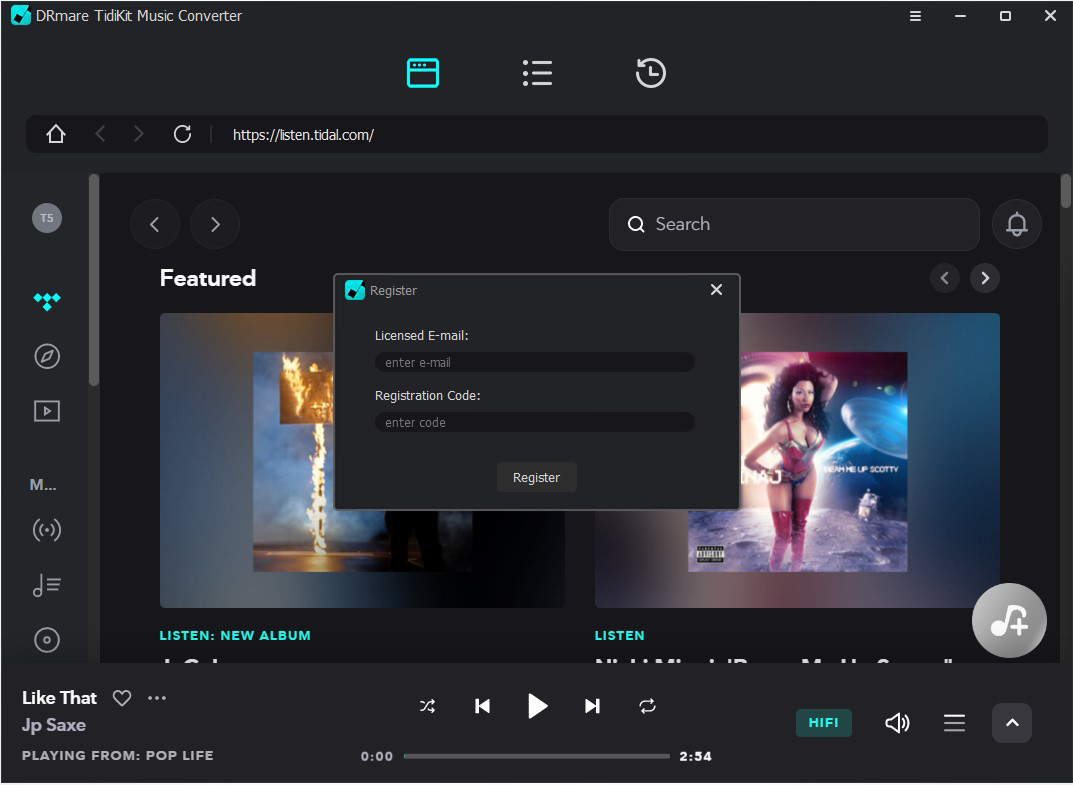This screenshot has height=785, width=1073.
Task: Skip to next track
Action: [593, 706]
